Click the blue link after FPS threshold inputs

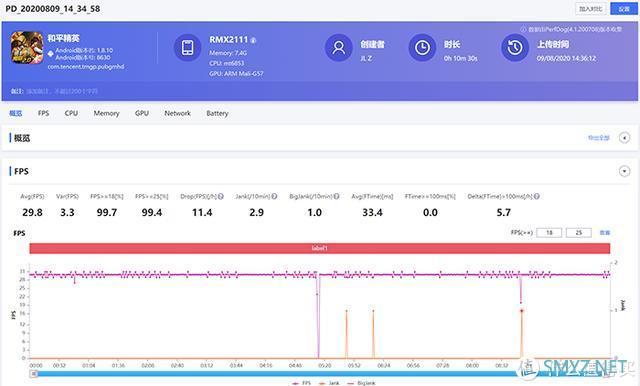click(604, 233)
